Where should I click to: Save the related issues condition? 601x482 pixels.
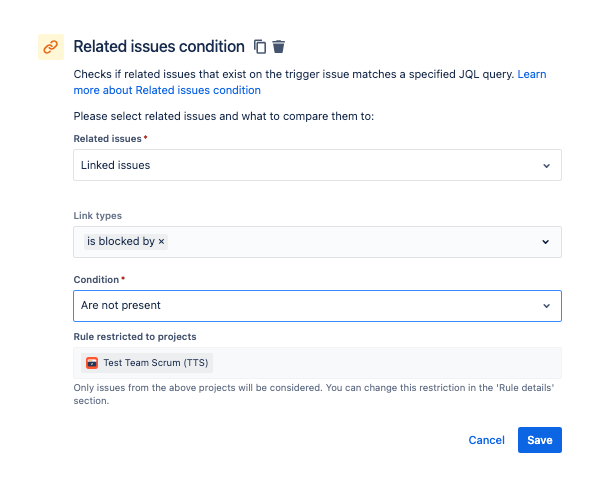(540, 440)
